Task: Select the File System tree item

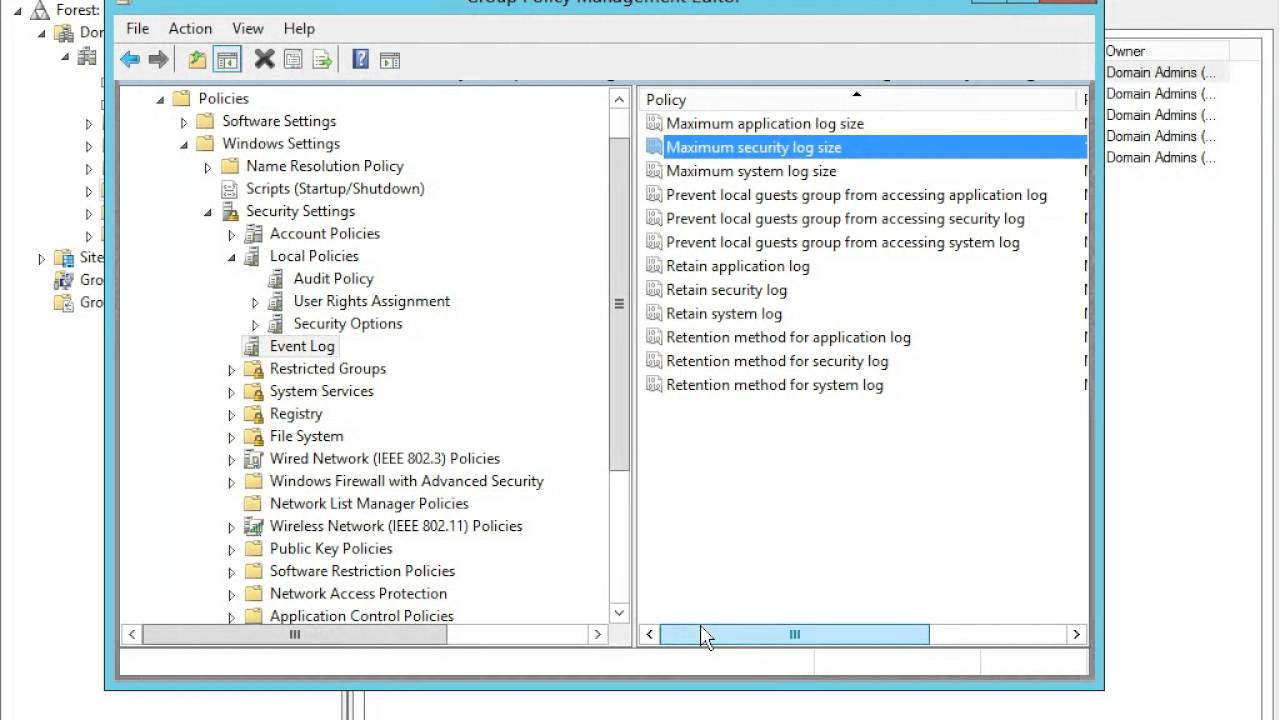Action: click(306, 436)
